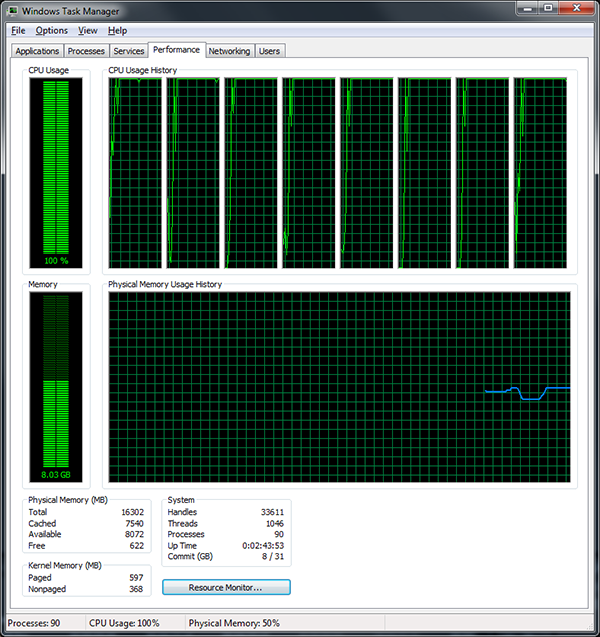The height and width of the screenshot is (637, 600).
Task: Open the View menu
Action: point(88,30)
